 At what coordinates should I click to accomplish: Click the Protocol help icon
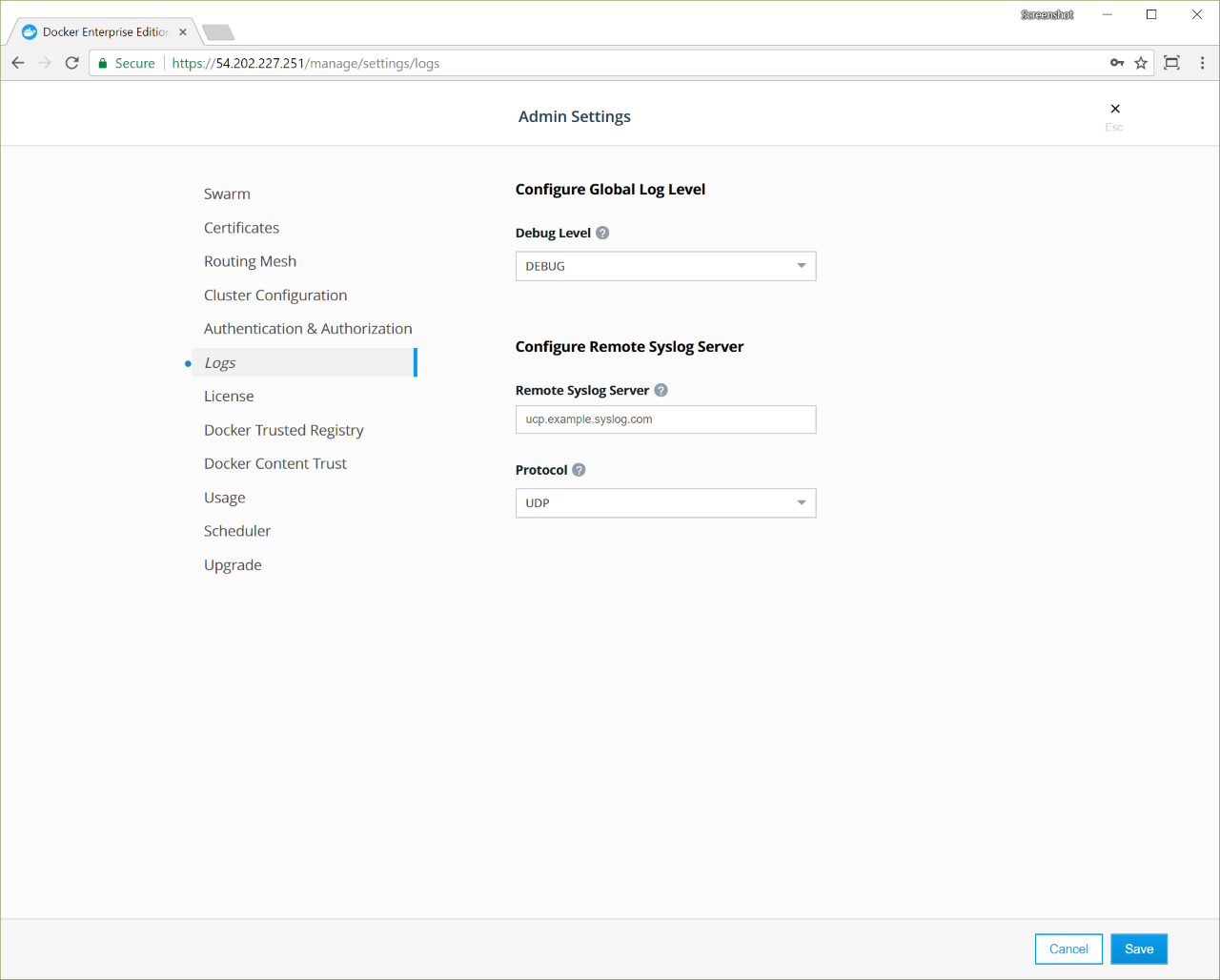pyautogui.click(x=579, y=470)
